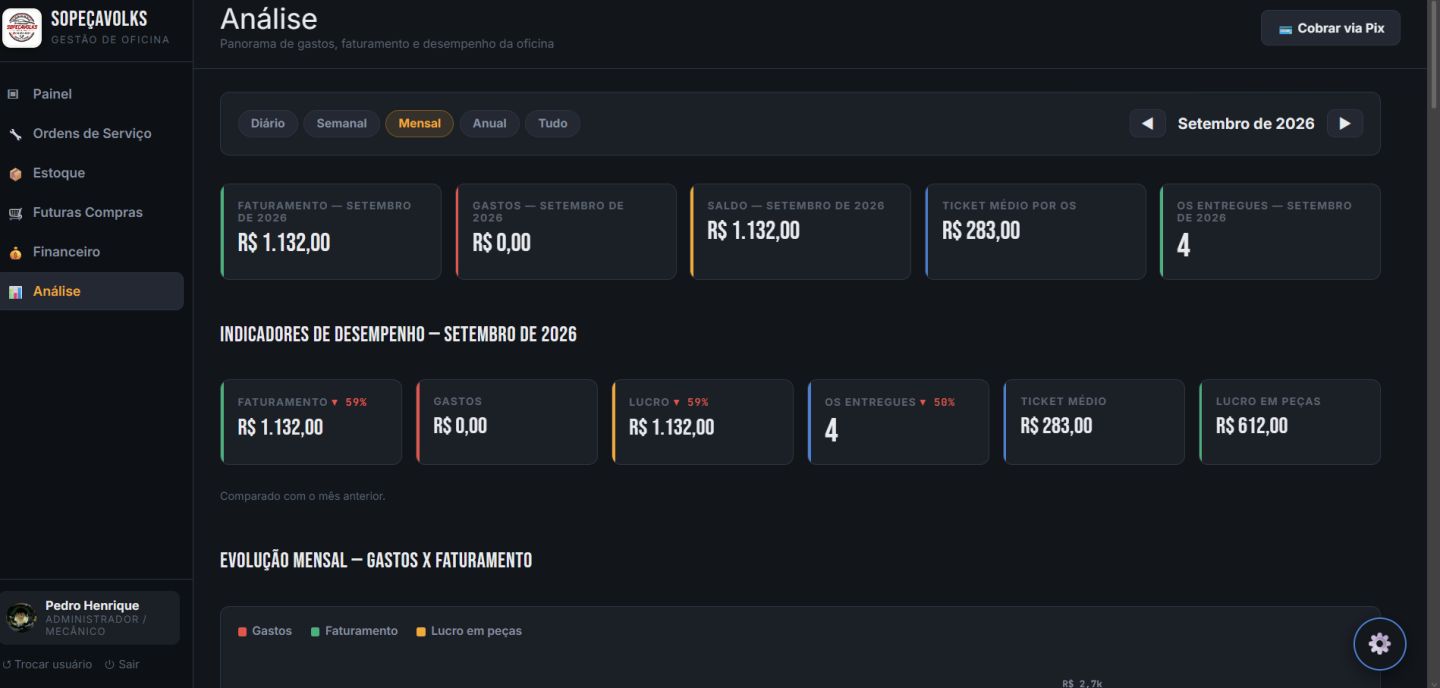
Task: Toggle the Faturamento series in the chart legend
Action: 354,631
